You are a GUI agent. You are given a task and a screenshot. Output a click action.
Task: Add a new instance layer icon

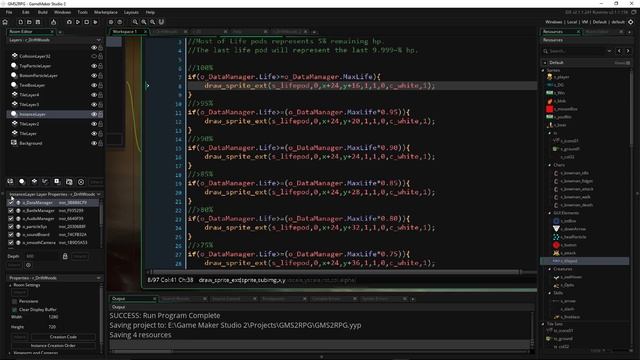[22, 182]
